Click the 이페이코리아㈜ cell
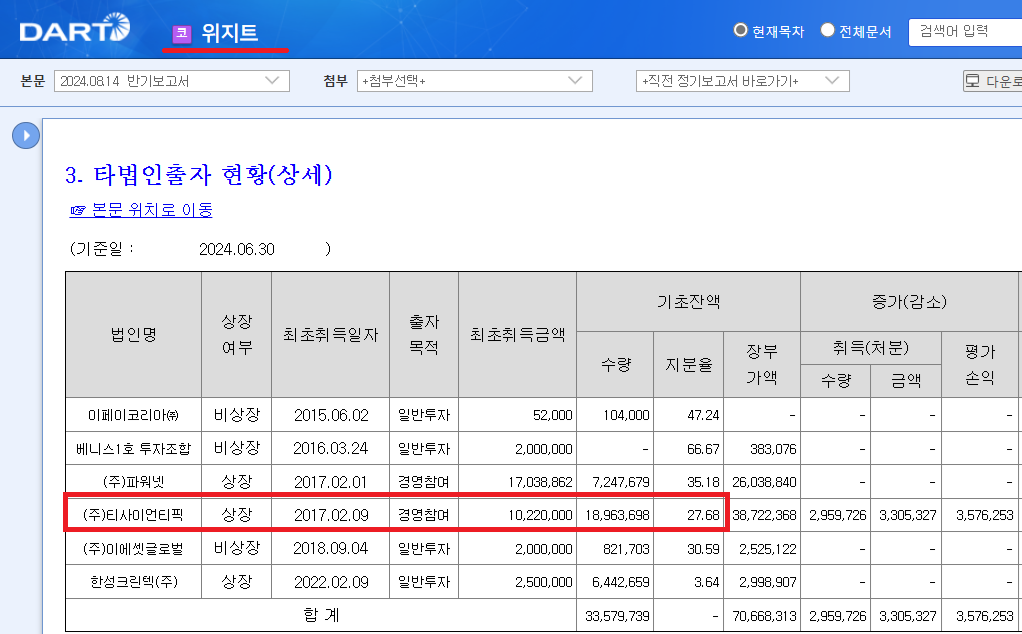Image resolution: width=1022 pixels, height=634 pixels. pyautogui.click(x=134, y=415)
